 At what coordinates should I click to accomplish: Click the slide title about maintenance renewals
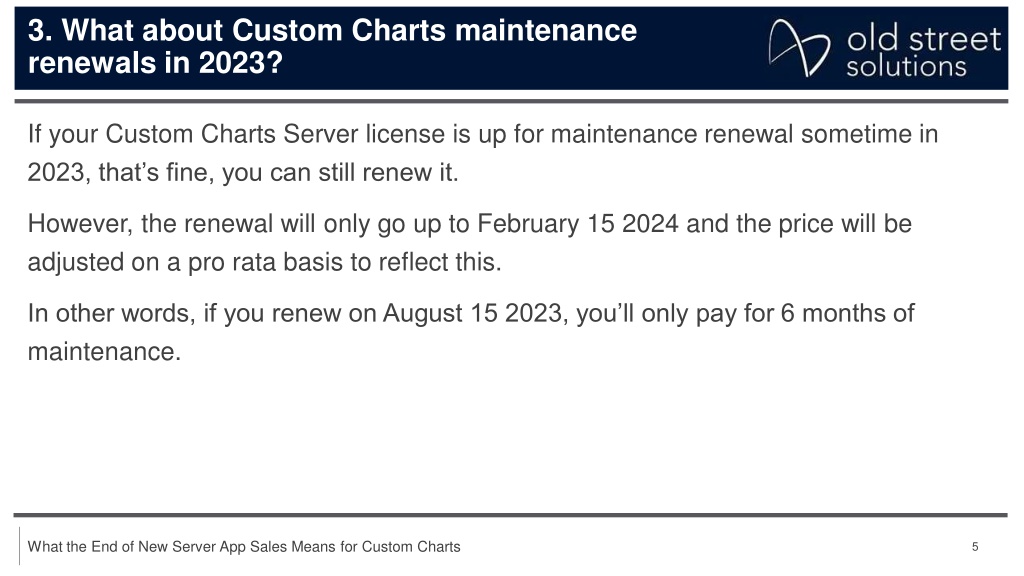pyautogui.click(x=332, y=47)
